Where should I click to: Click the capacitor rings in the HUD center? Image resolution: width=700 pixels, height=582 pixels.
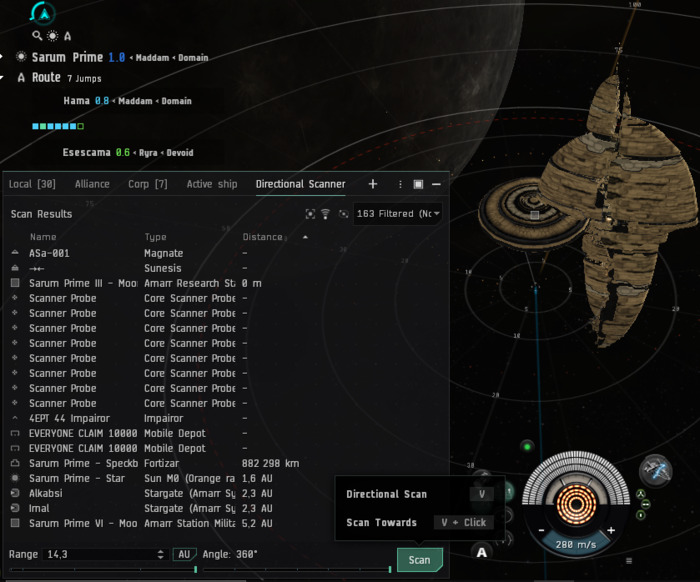click(x=576, y=505)
